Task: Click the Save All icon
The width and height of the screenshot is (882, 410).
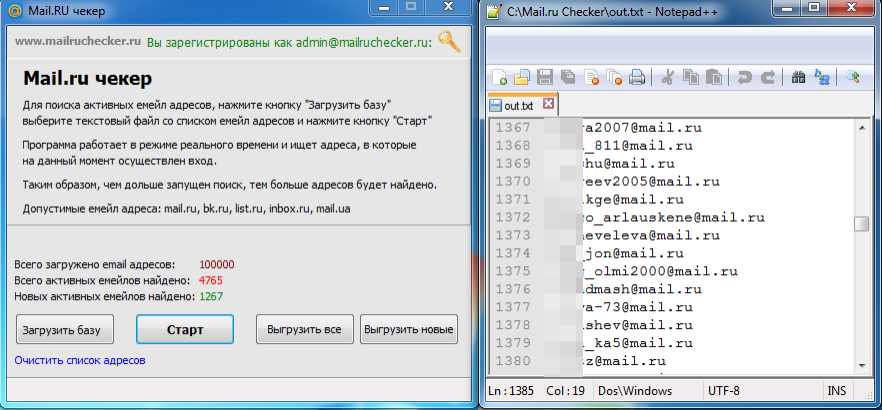Action: [568, 77]
